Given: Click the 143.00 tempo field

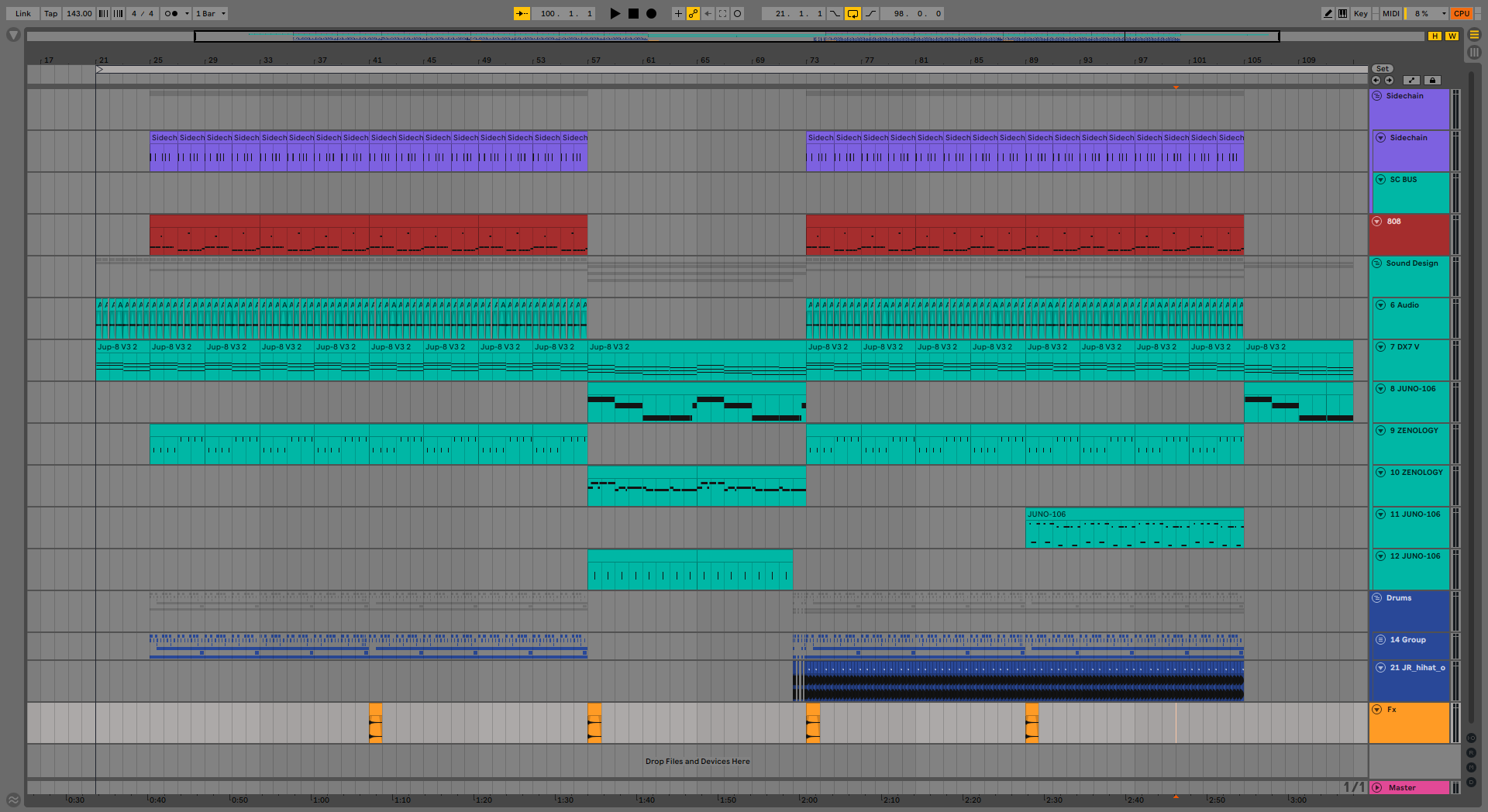Looking at the screenshot, I should [x=79, y=13].
